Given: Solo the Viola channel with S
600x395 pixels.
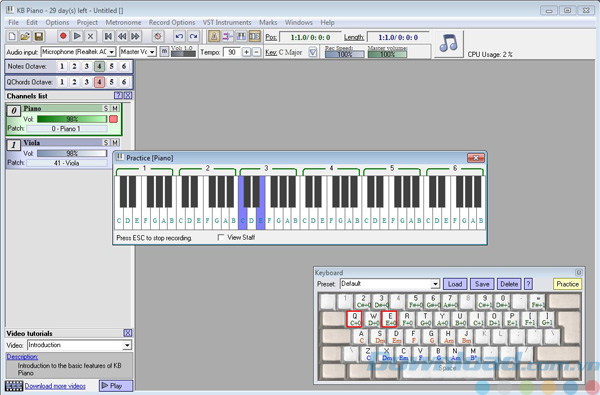Looking at the screenshot, I should pyautogui.click(x=106, y=142).
